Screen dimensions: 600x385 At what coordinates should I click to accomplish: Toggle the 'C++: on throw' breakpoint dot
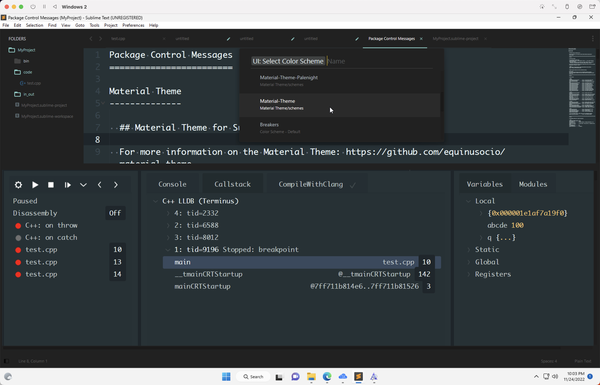[18, 226]
